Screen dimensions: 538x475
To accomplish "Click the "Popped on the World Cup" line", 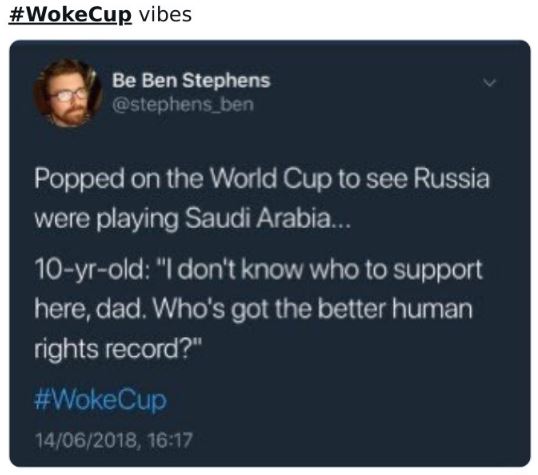I will 261,180.
